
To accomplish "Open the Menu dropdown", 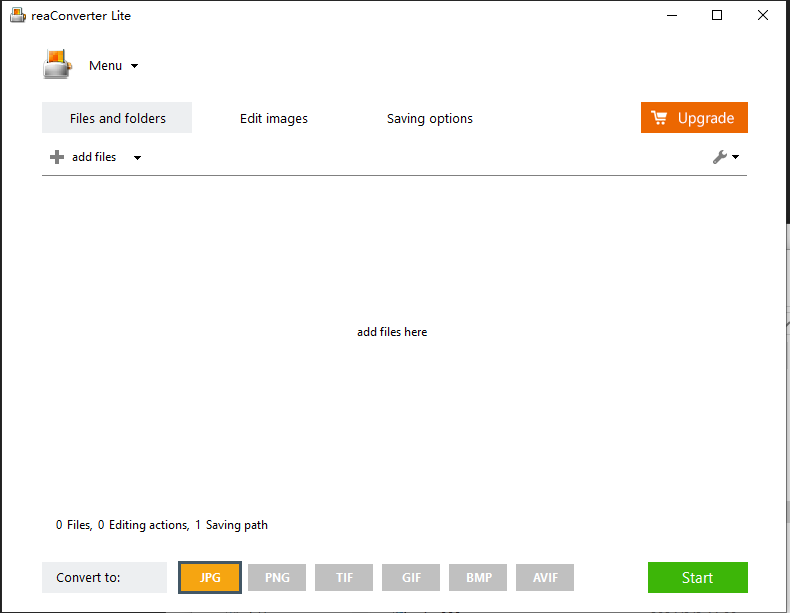I will point(113,66).
